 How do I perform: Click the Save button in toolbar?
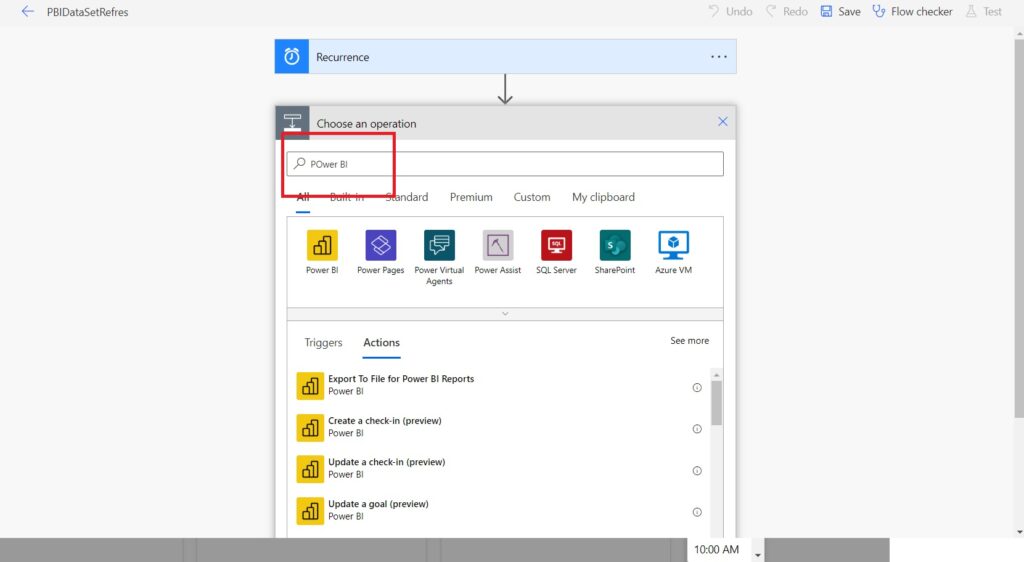coord(840,12)
